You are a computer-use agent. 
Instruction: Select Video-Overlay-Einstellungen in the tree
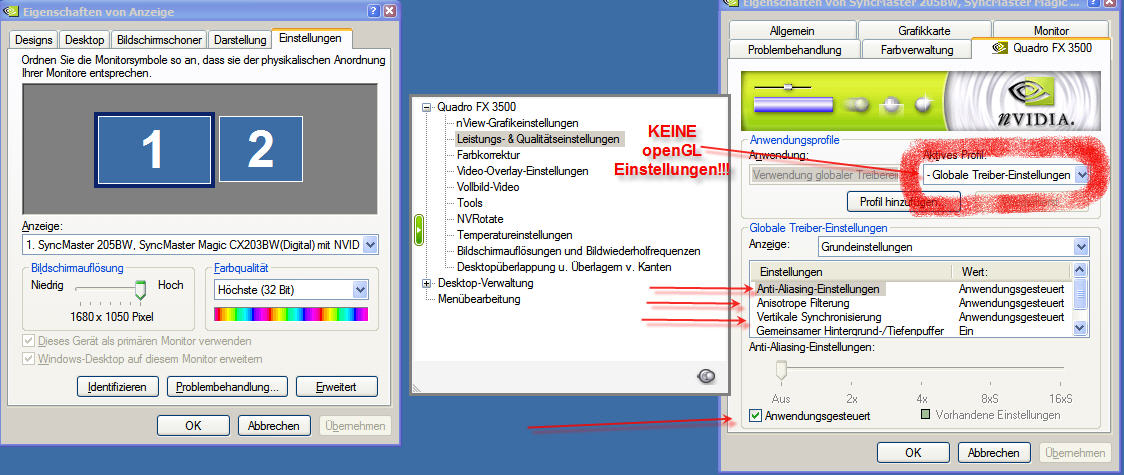tap(523, 171)
